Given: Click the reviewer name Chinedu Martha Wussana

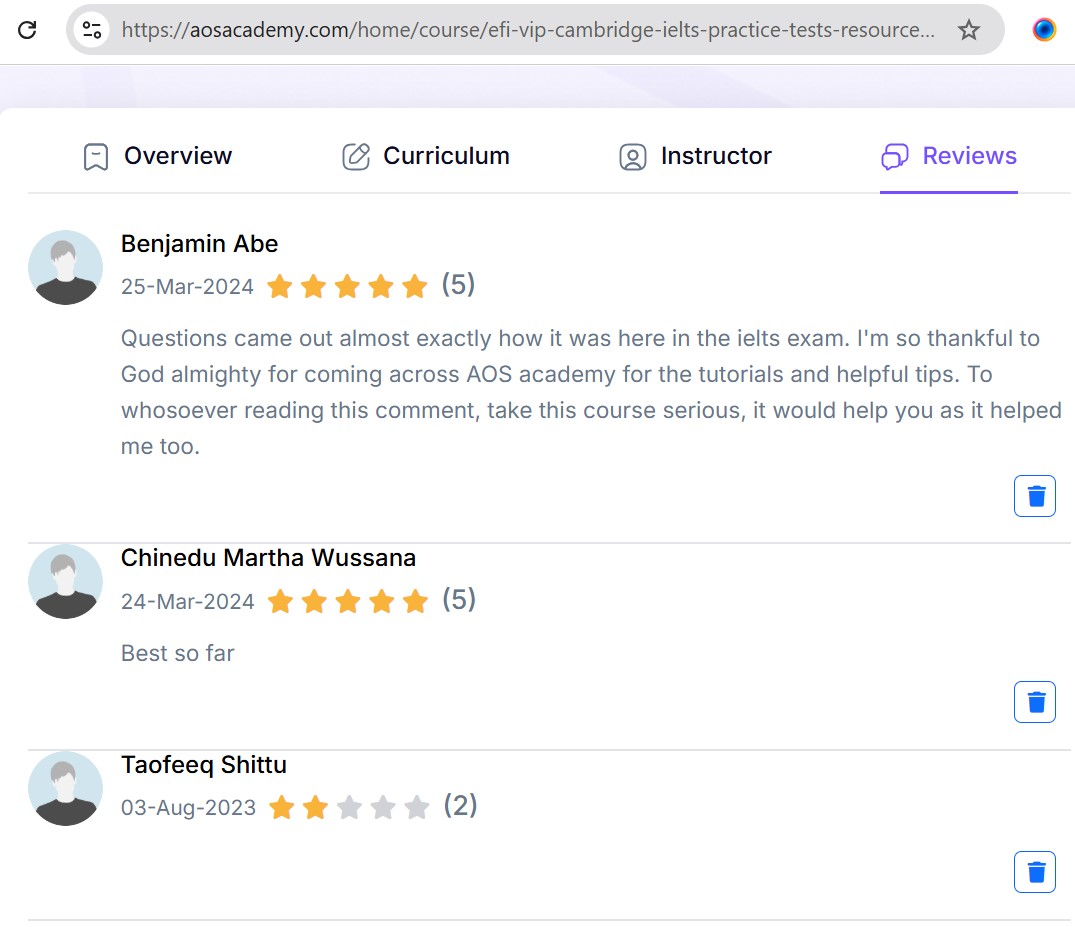Looking at the screenshot, I should 268,558.
